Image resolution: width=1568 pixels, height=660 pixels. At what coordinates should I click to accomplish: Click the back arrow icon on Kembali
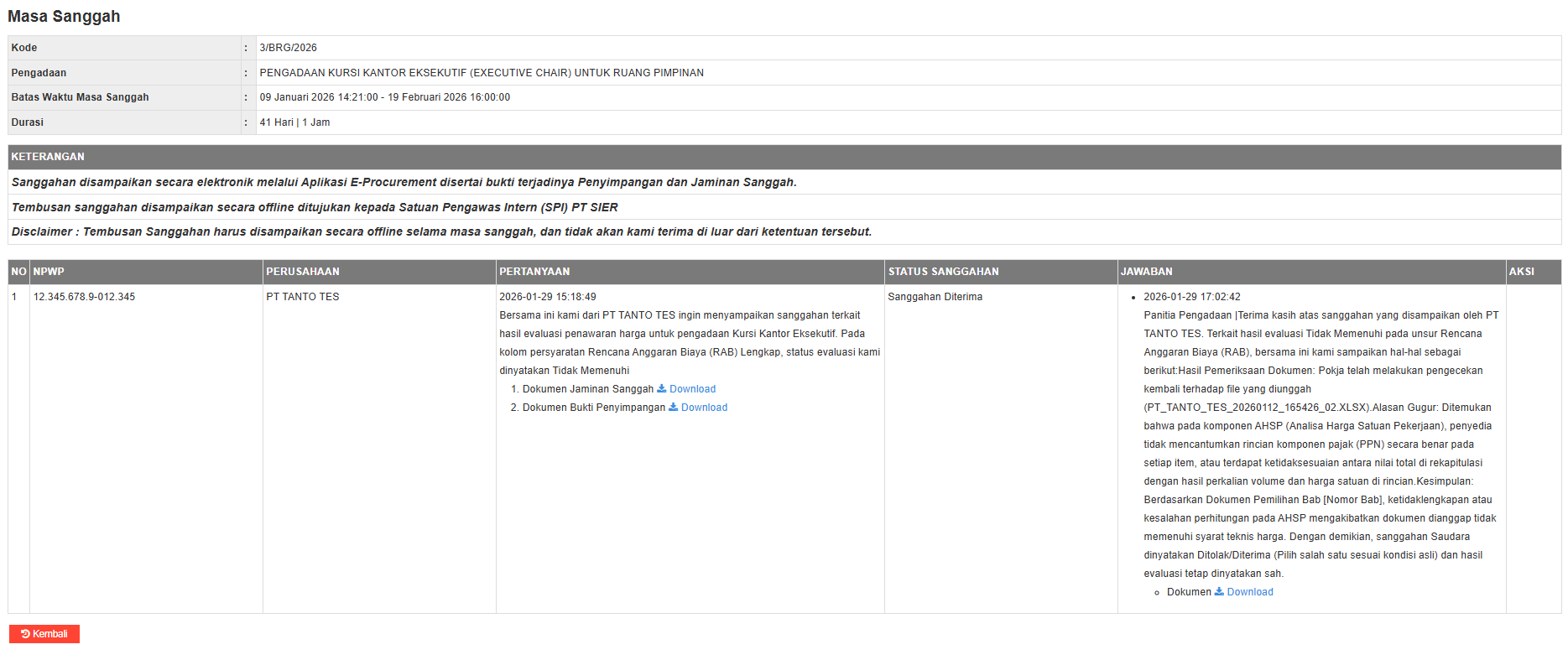26,634
